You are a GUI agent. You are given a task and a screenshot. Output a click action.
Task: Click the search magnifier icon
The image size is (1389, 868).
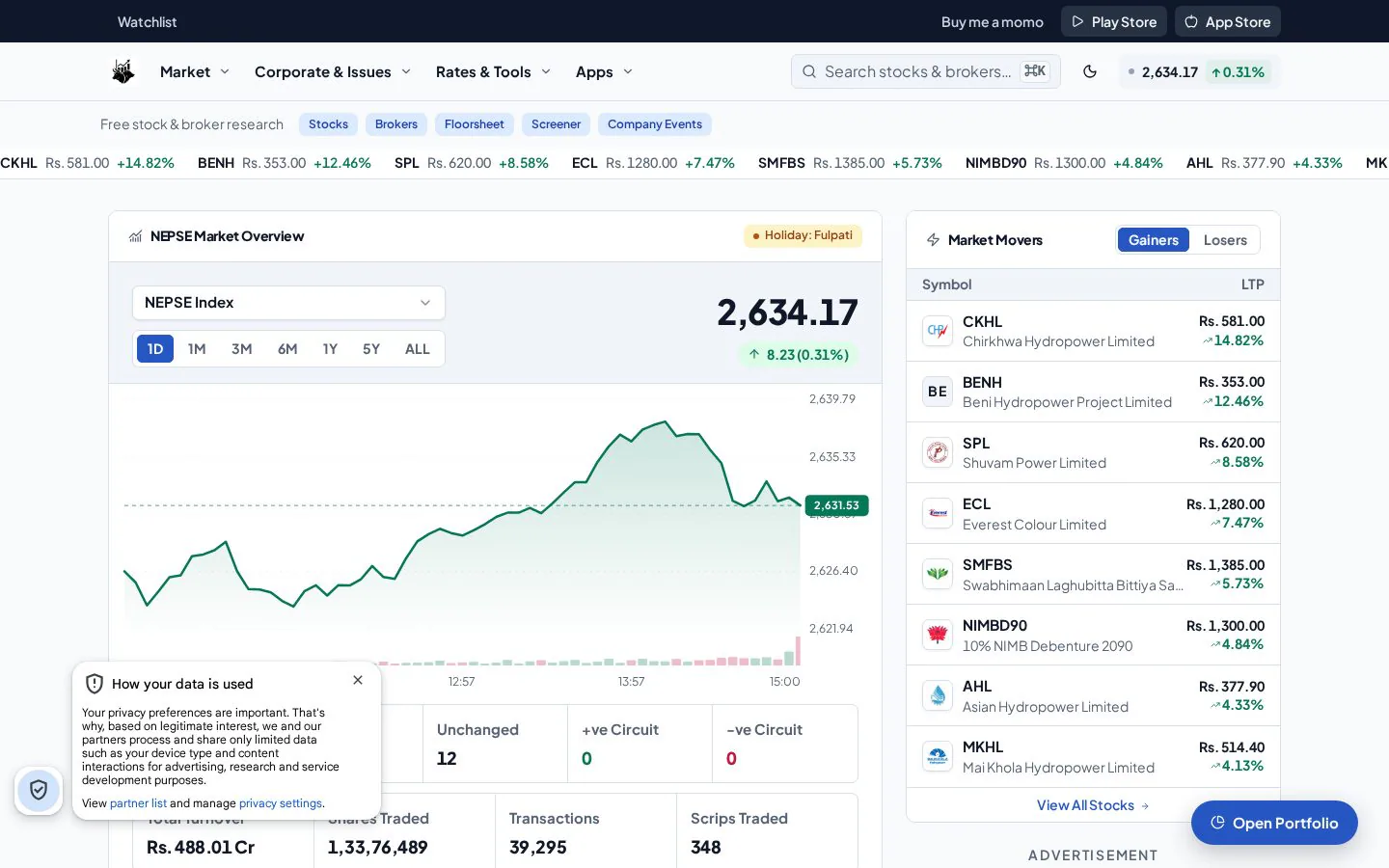pyautogui.click(x=809, y=71)
